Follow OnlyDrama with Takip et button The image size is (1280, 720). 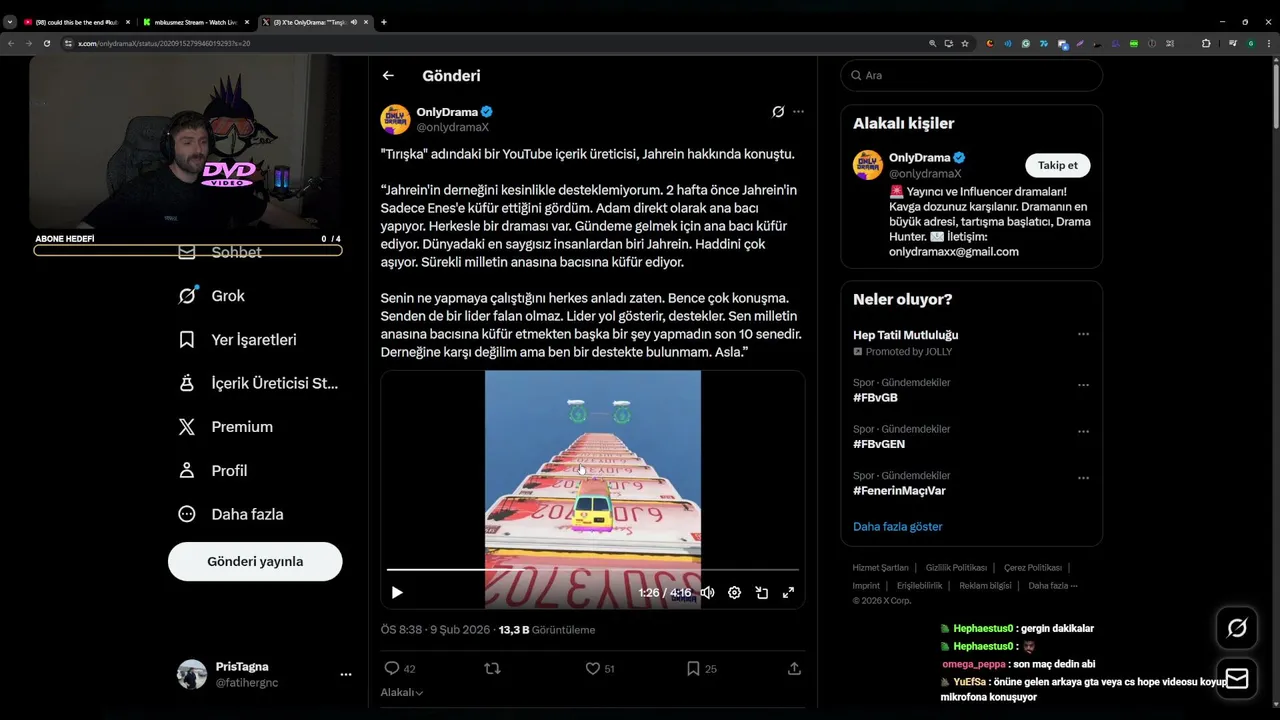1058,165
